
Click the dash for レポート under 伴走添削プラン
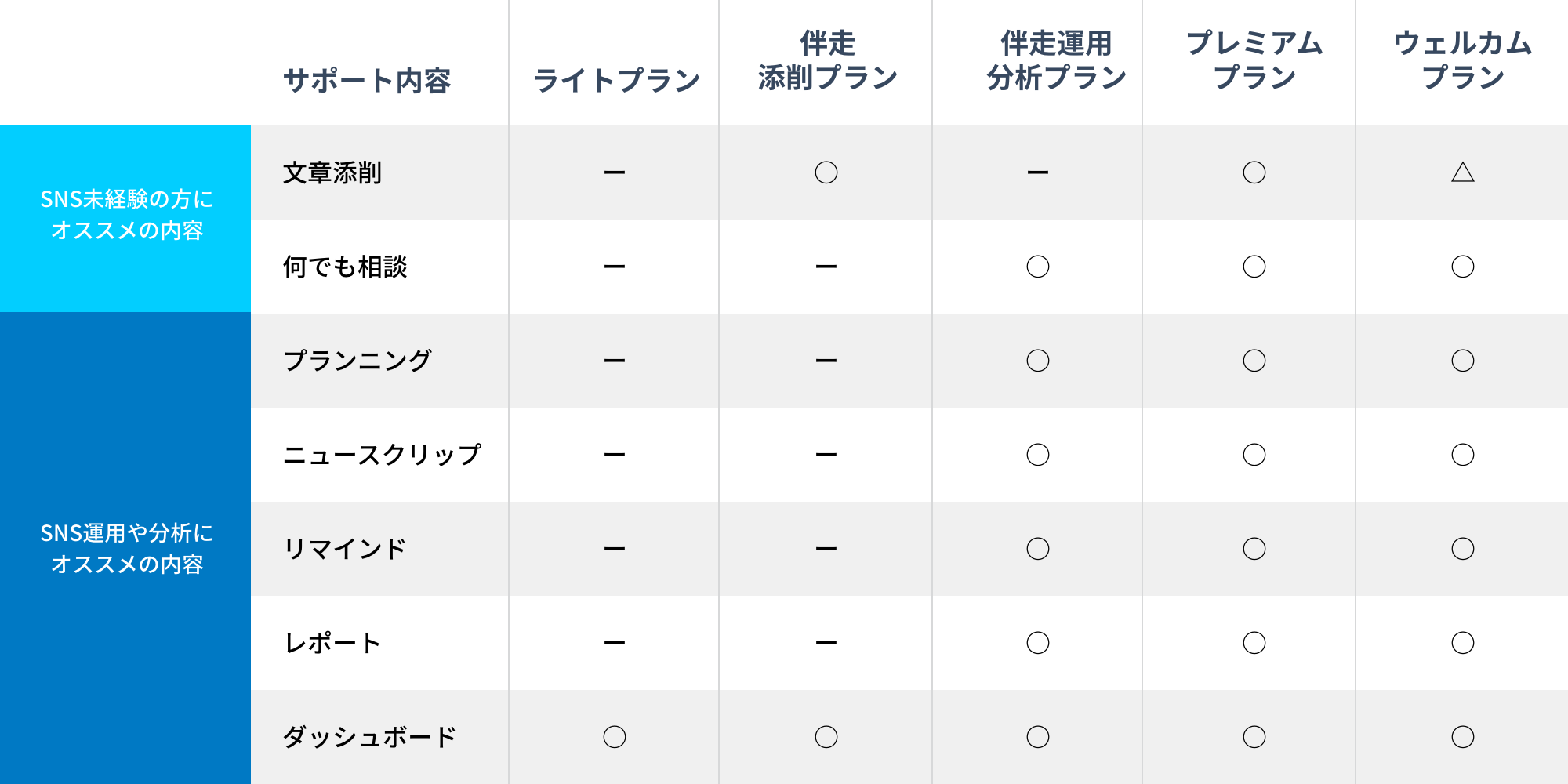point(826,643)
